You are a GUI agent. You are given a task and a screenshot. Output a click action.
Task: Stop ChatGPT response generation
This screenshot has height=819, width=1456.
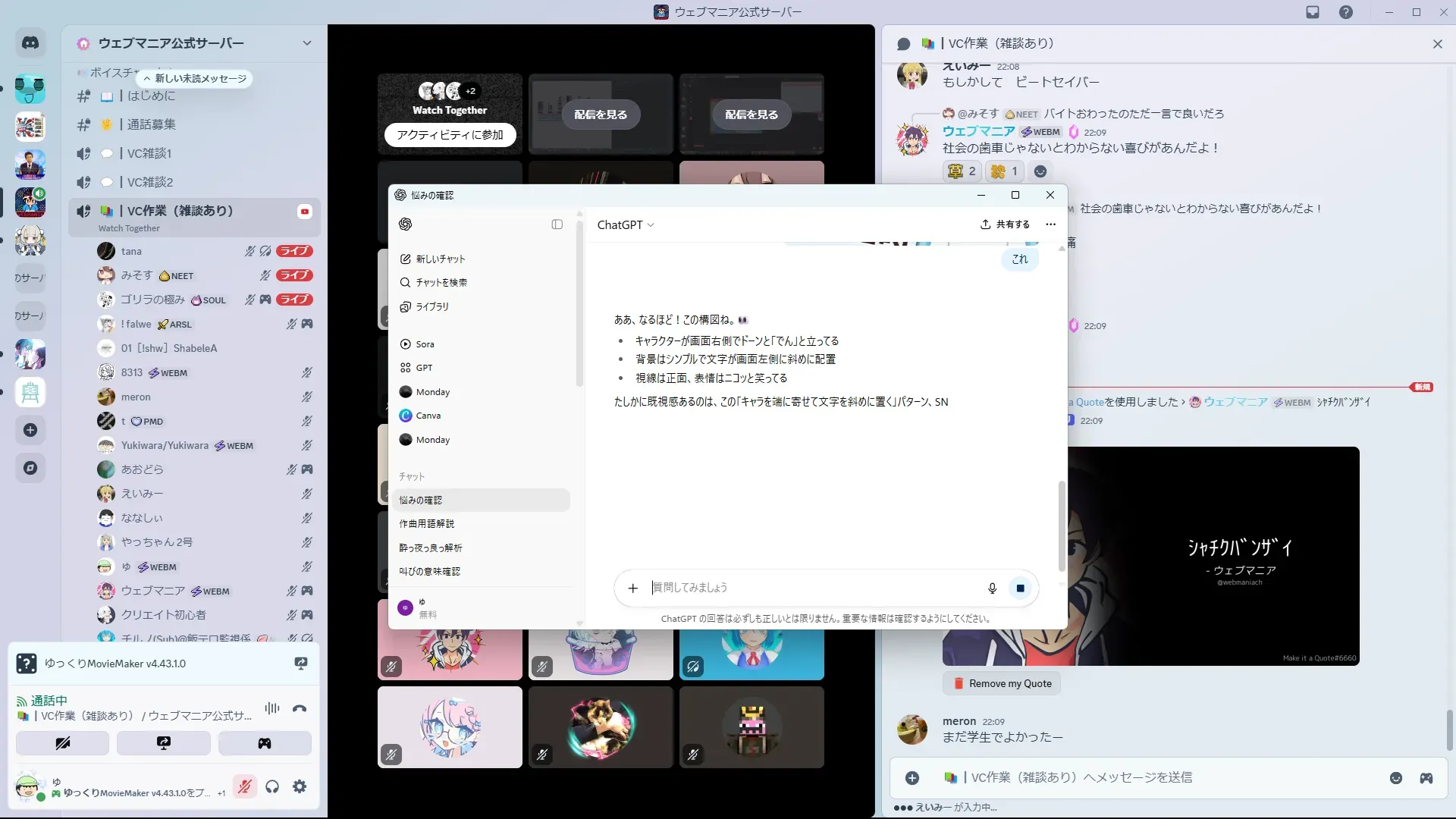pyautogui.click(x=1020, y=588)
